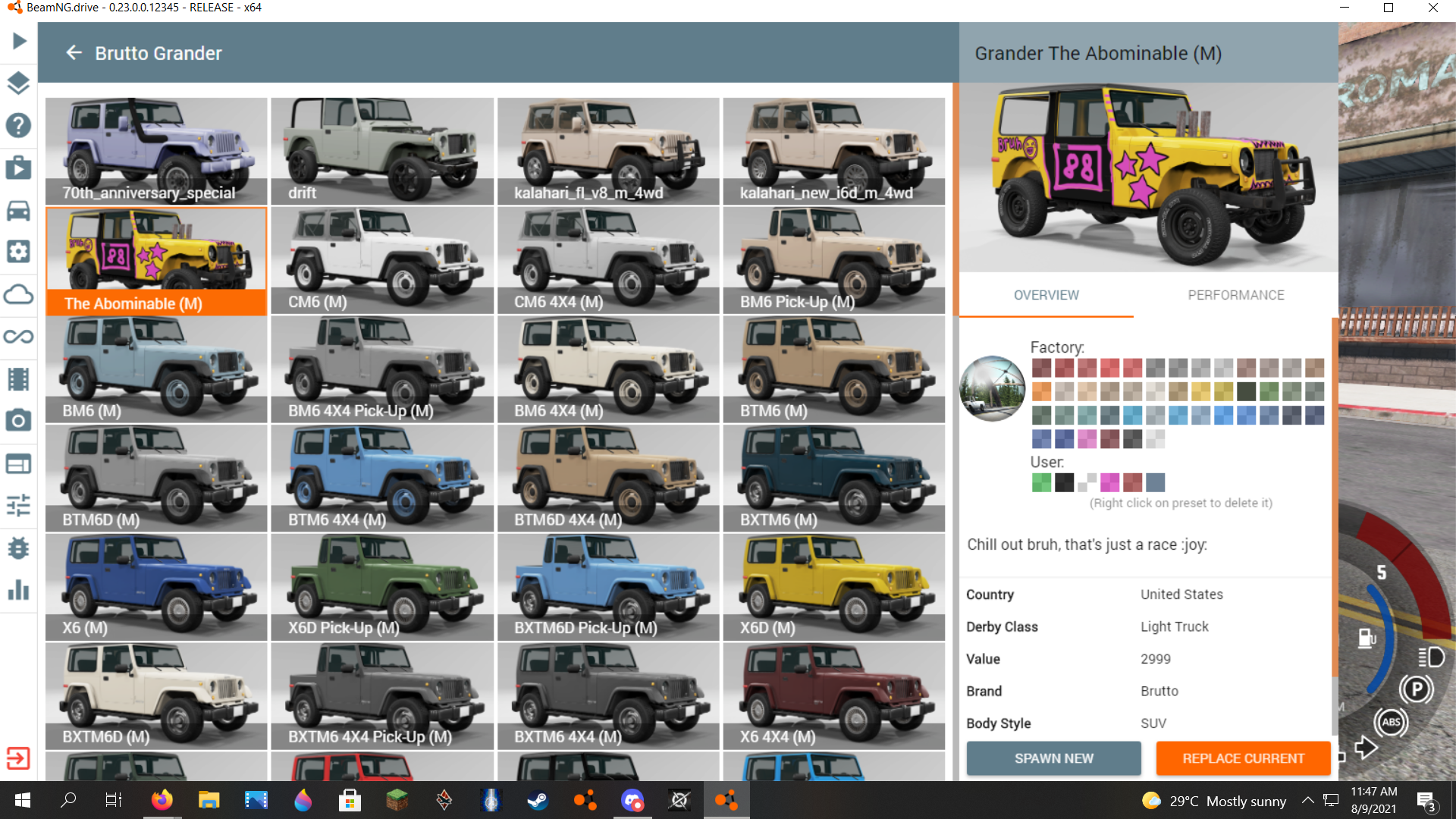The image size is (1456, 819).
Task: Select the BTM6D (M) configuration
Action: point(156,478)
